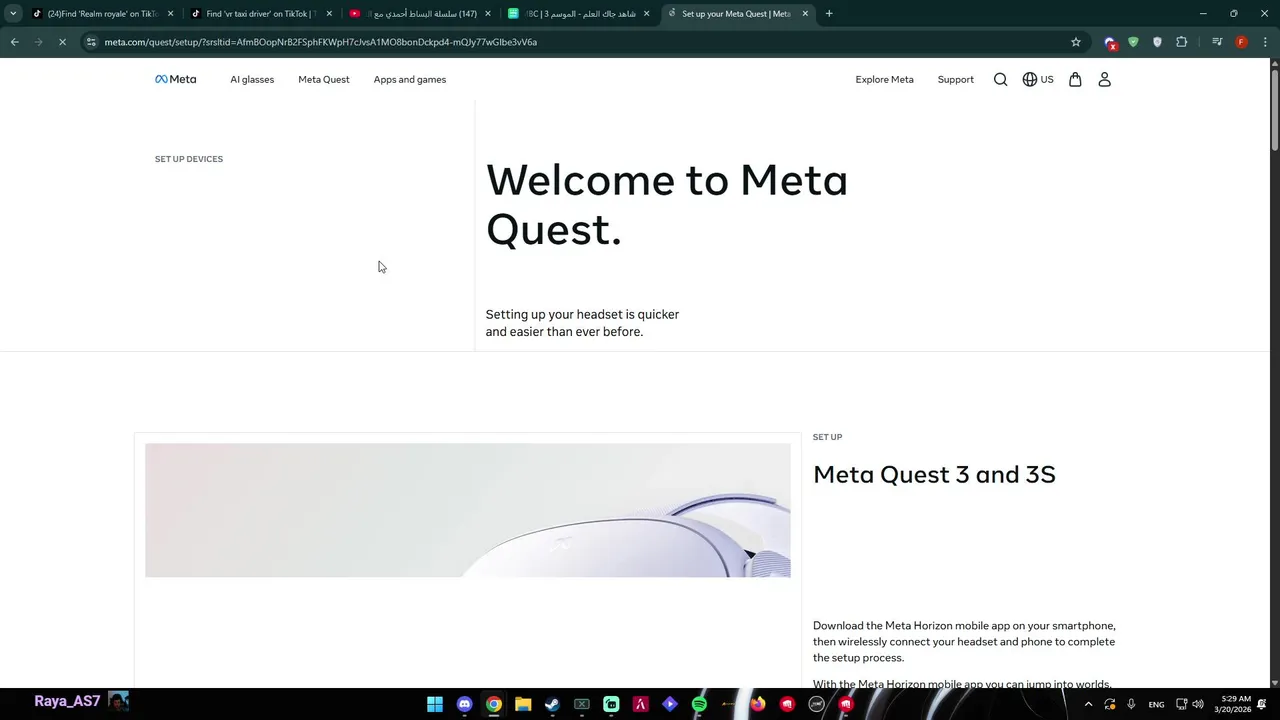The image size is (1280, 720).
Task: Open the US region globe selector
Action: click(1038, 79)
